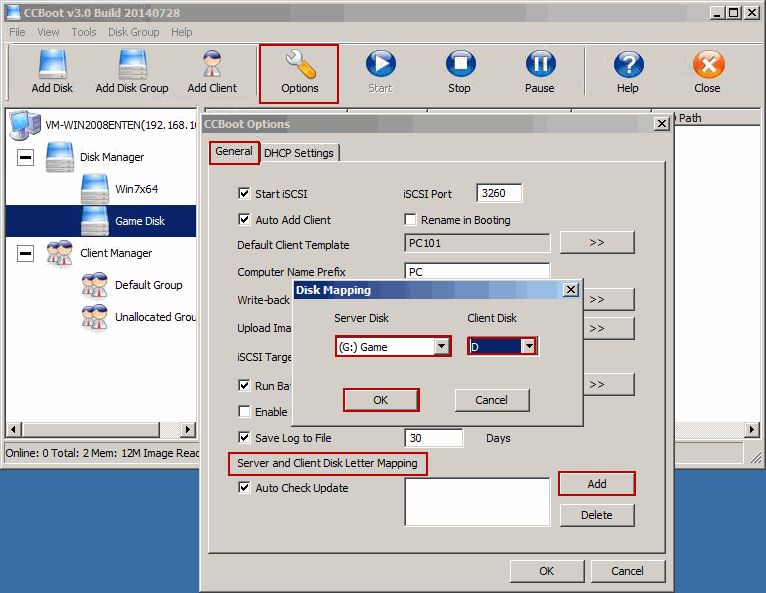This screenshot has width=766, height=593.
Task: Open the Client Disk dropdown arrow
Action: [x=529, y=346]
